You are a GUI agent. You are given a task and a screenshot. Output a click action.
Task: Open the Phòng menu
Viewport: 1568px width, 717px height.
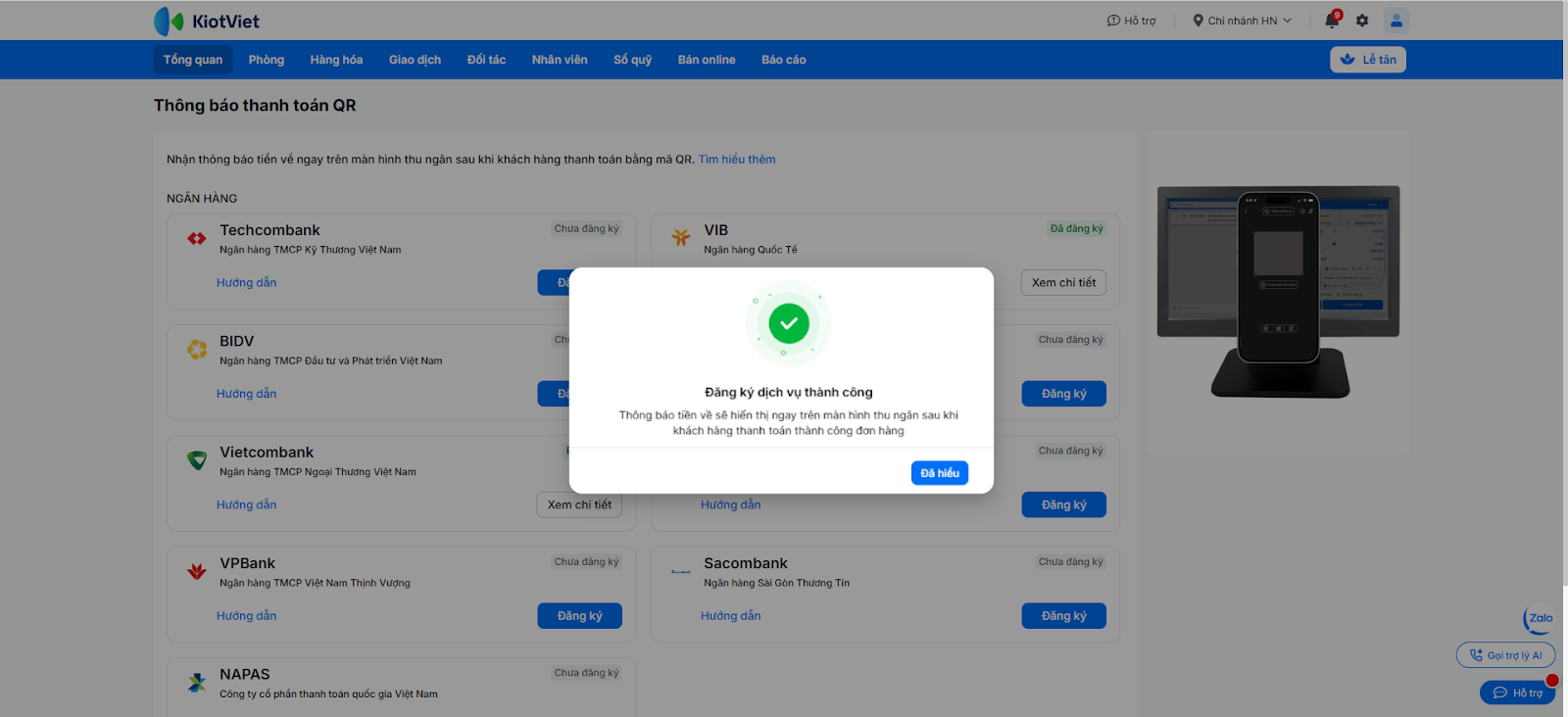click(267, 60)
